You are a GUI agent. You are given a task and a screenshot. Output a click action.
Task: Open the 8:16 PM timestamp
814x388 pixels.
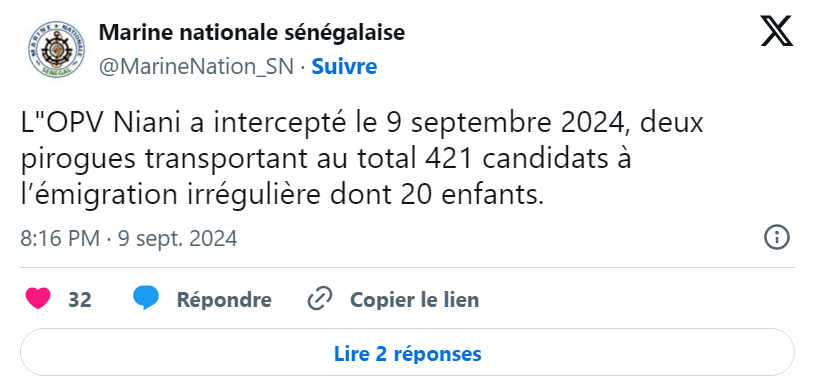click(x=60, y=238)
